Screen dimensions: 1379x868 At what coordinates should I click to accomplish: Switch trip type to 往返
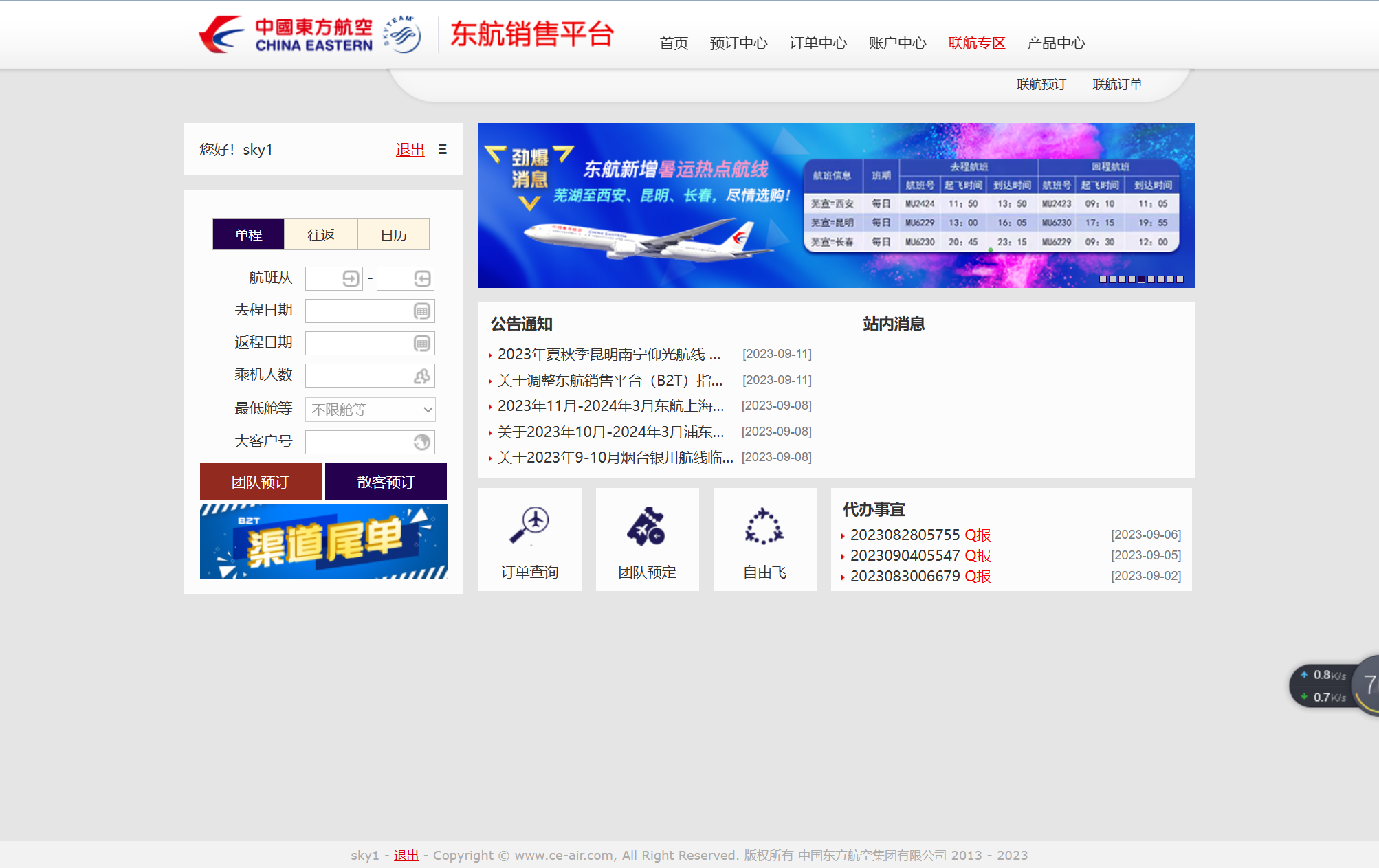point(321,234)
